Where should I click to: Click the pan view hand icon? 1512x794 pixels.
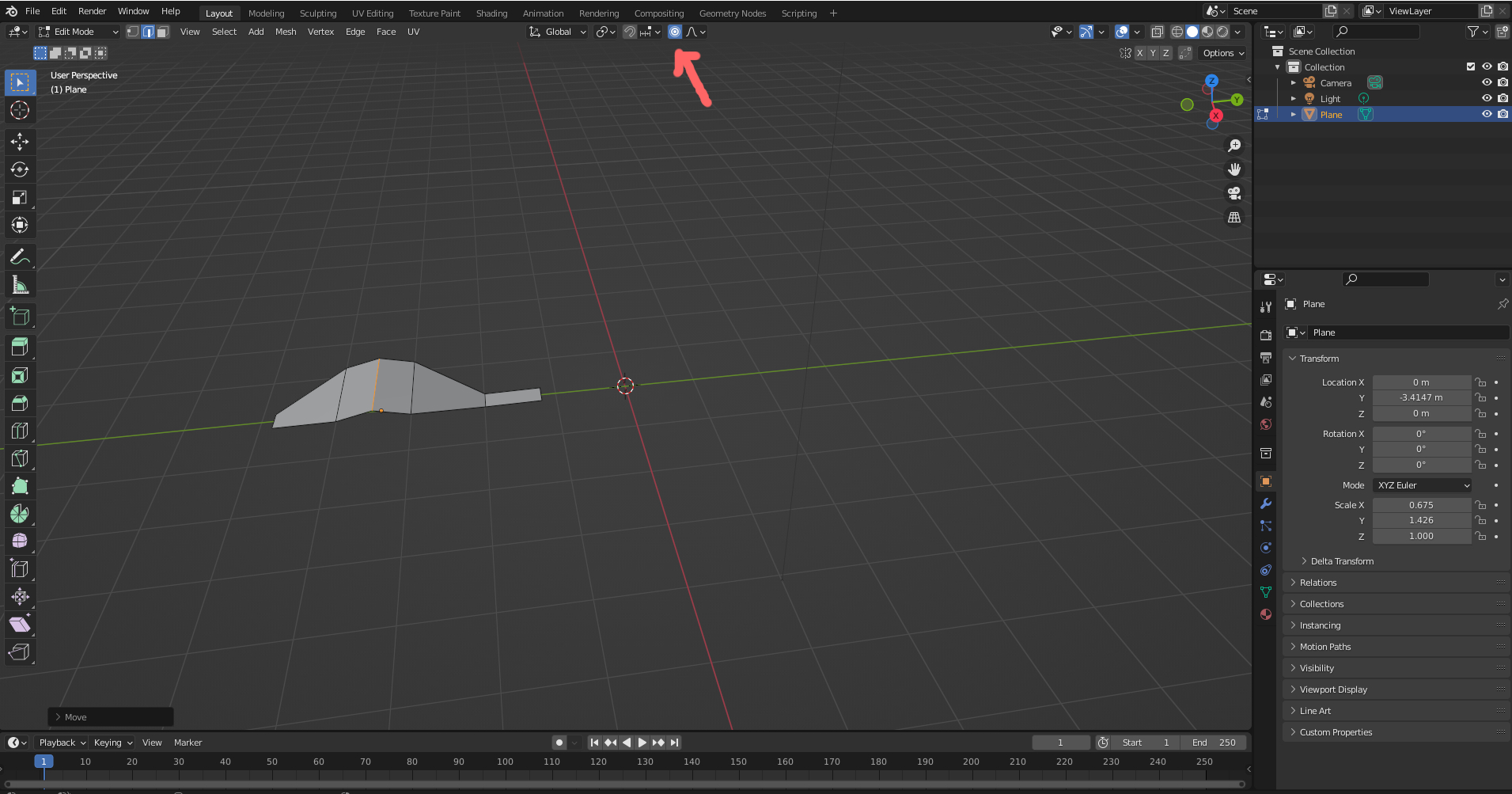coord(1234,169)
